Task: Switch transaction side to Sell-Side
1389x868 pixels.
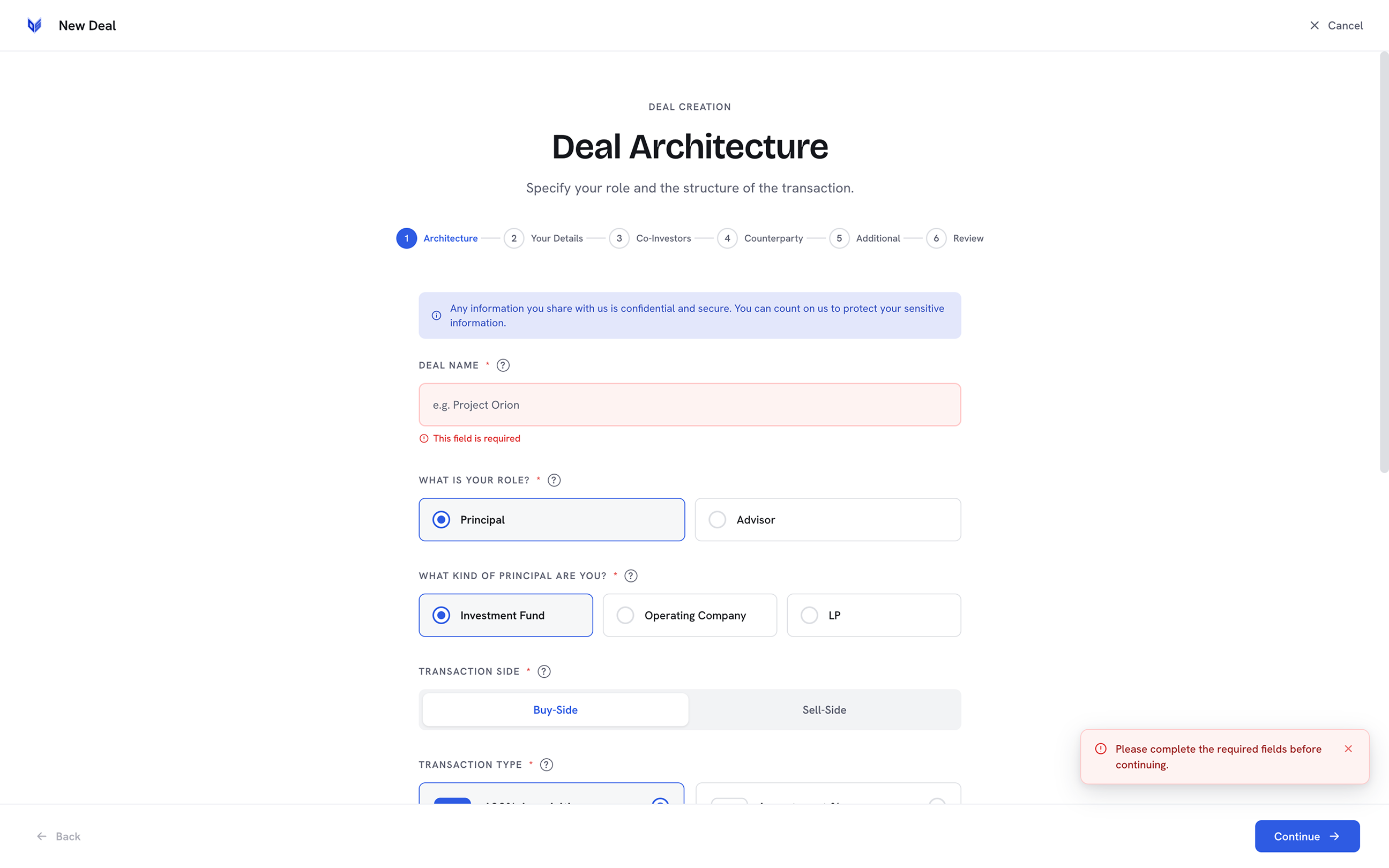Action: point(824,709)
